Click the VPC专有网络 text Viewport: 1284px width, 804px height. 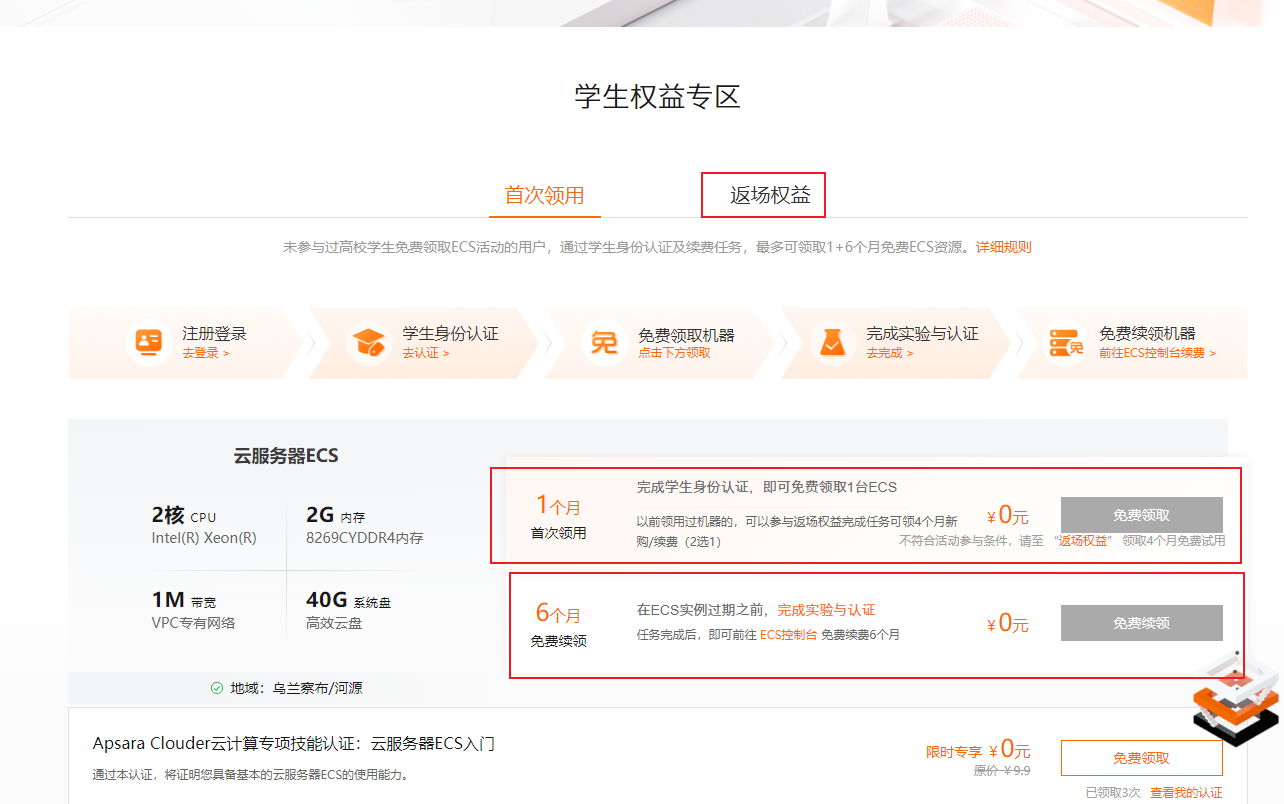click(193, 623)
